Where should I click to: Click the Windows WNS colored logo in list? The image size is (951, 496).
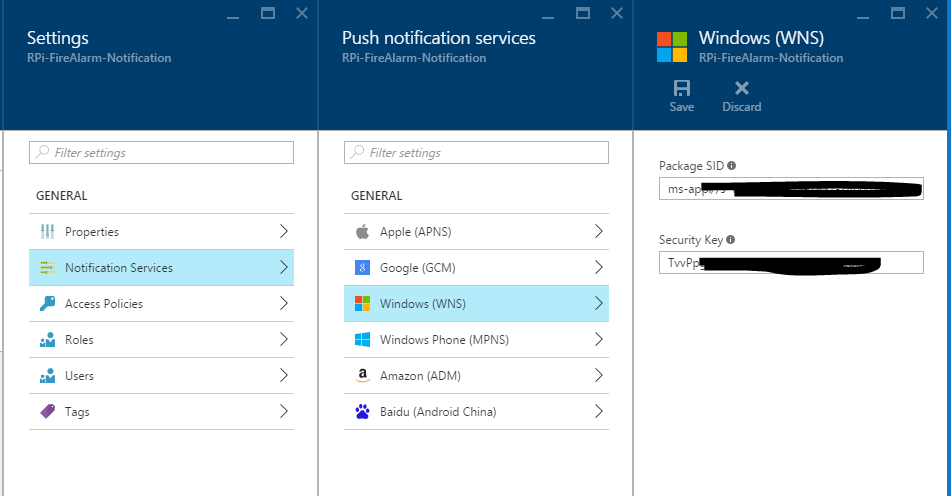tap(362, 304)
